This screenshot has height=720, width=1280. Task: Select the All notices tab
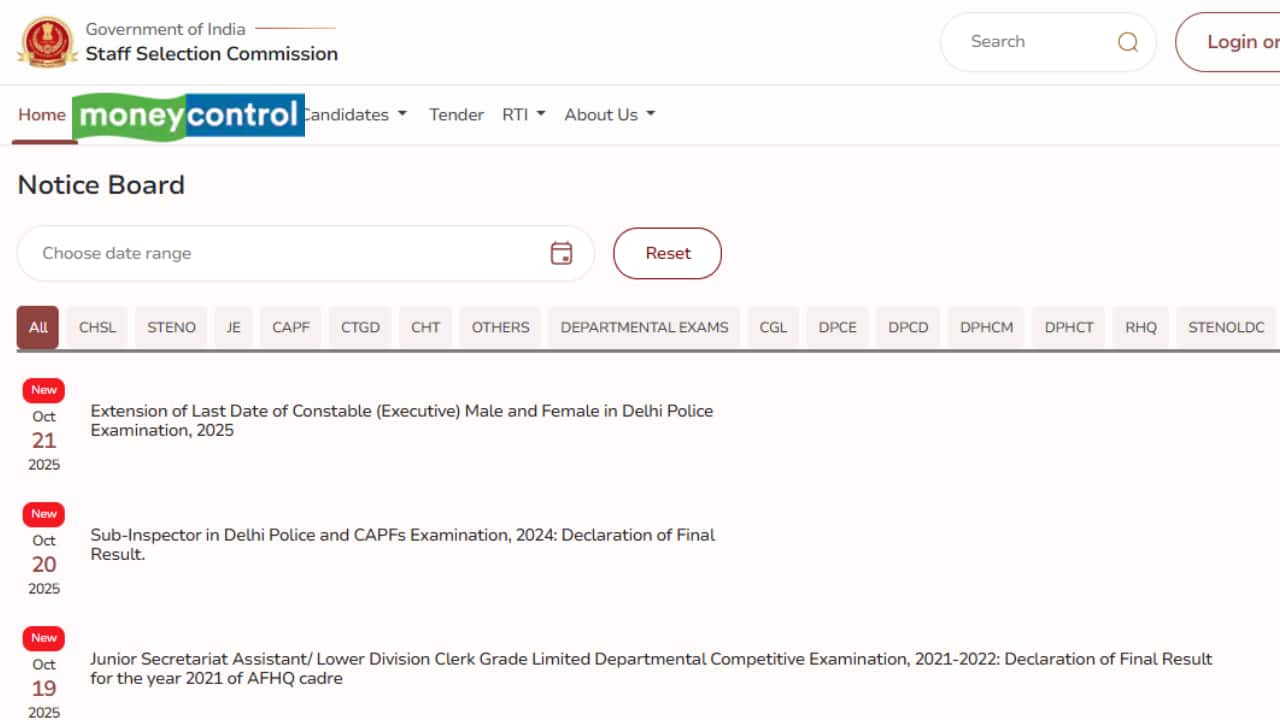tap(37, 327)
